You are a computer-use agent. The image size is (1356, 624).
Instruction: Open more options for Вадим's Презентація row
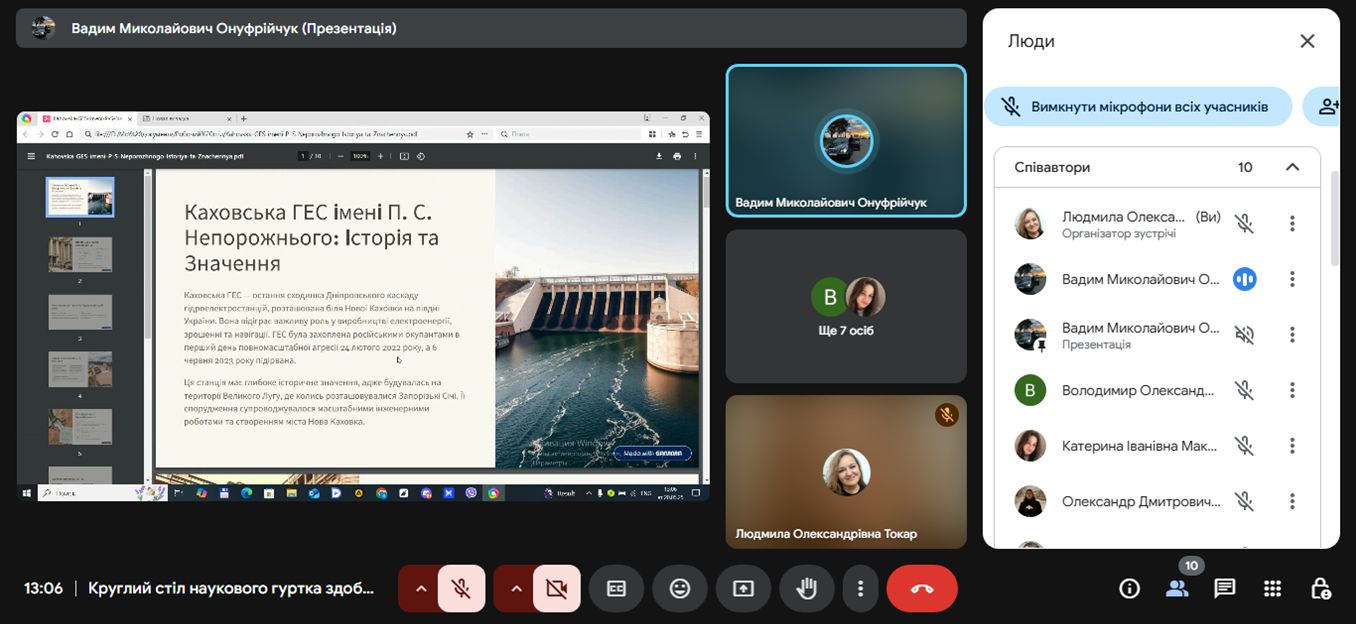(x=1292, y=335)
